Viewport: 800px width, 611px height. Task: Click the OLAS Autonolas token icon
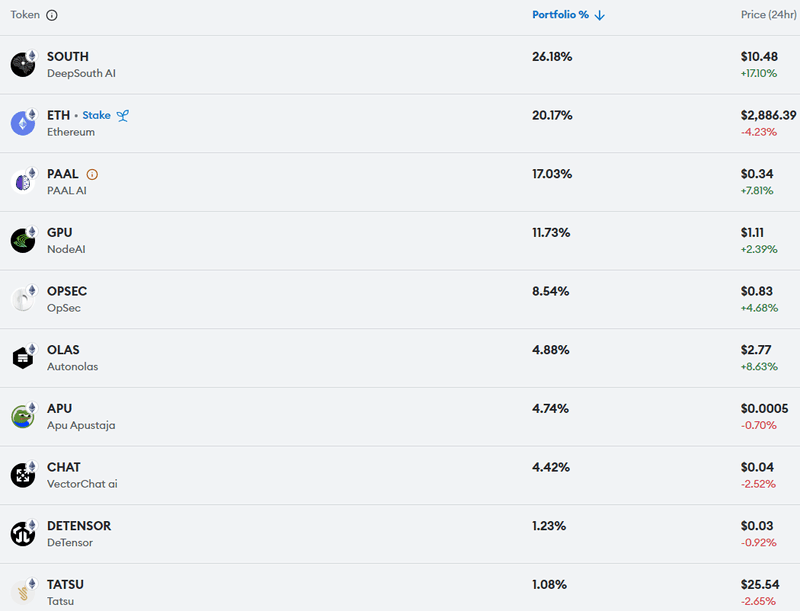(23, 358)
